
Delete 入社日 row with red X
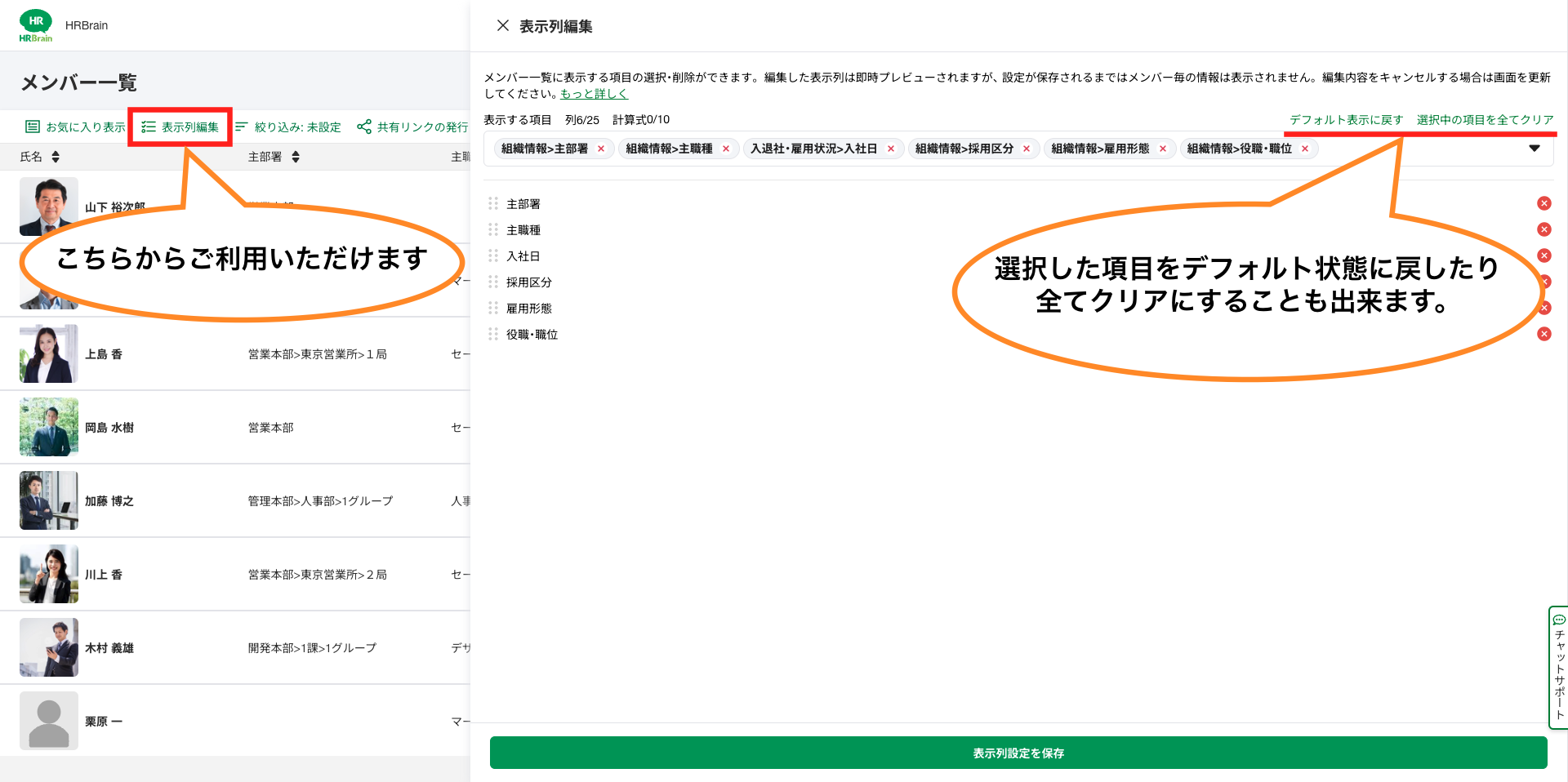point(1543,255)
